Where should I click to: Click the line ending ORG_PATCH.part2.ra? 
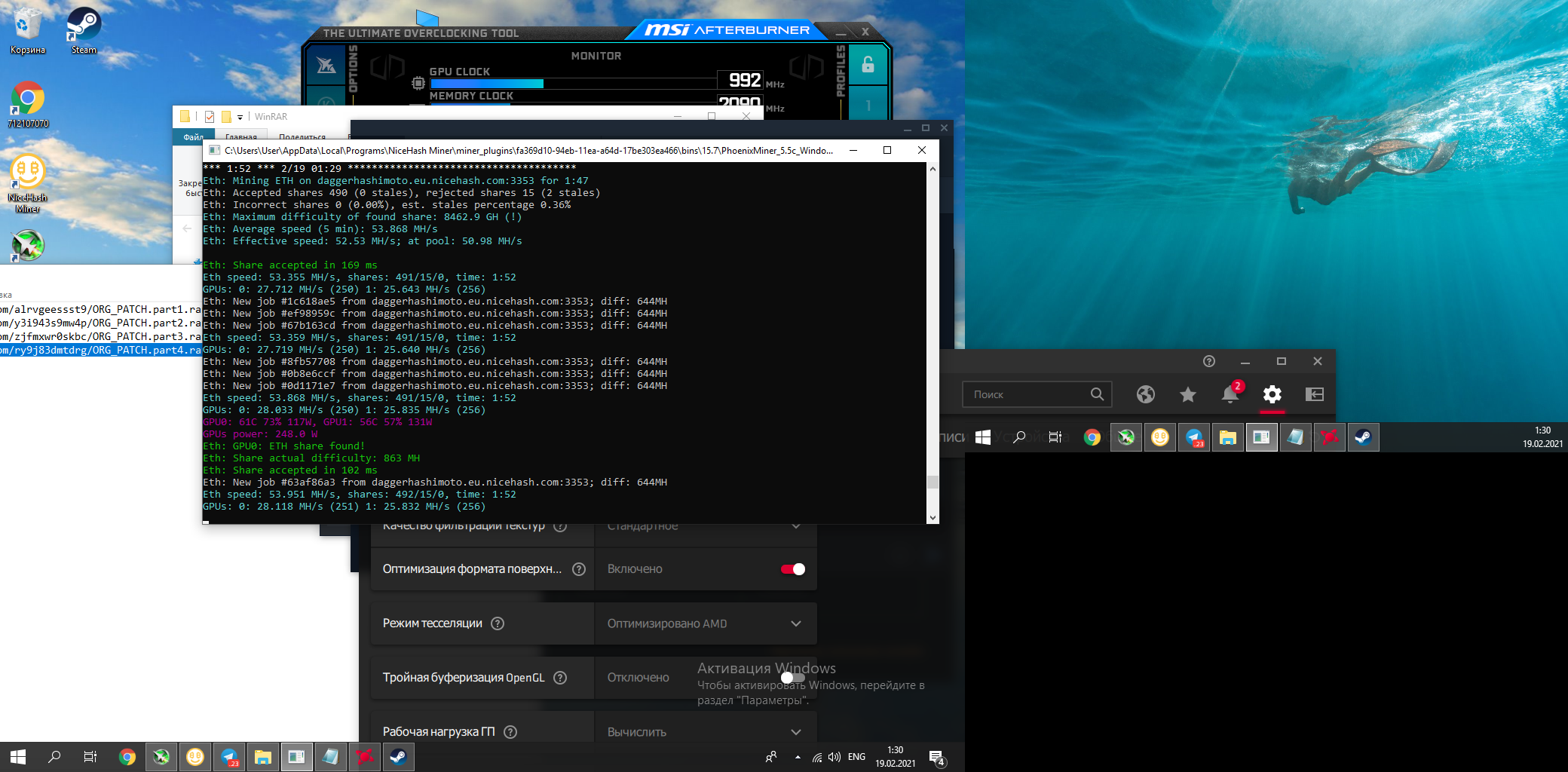(x=101, y=323)
